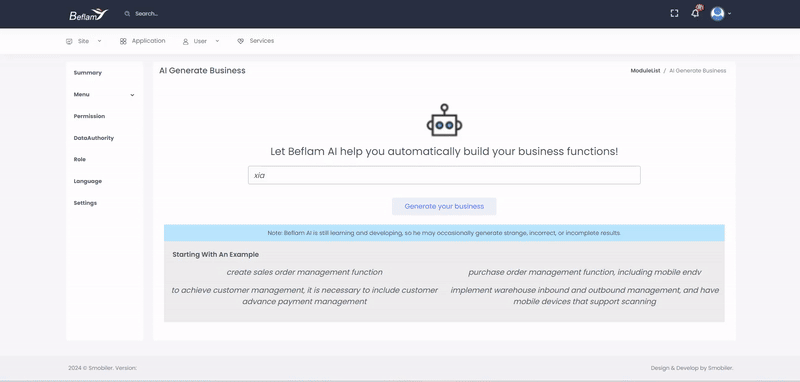Image resolution: width=800 pixels, height=382 pixels.
Task: Expand the User dropdown arrow
Action: (217, 41)
